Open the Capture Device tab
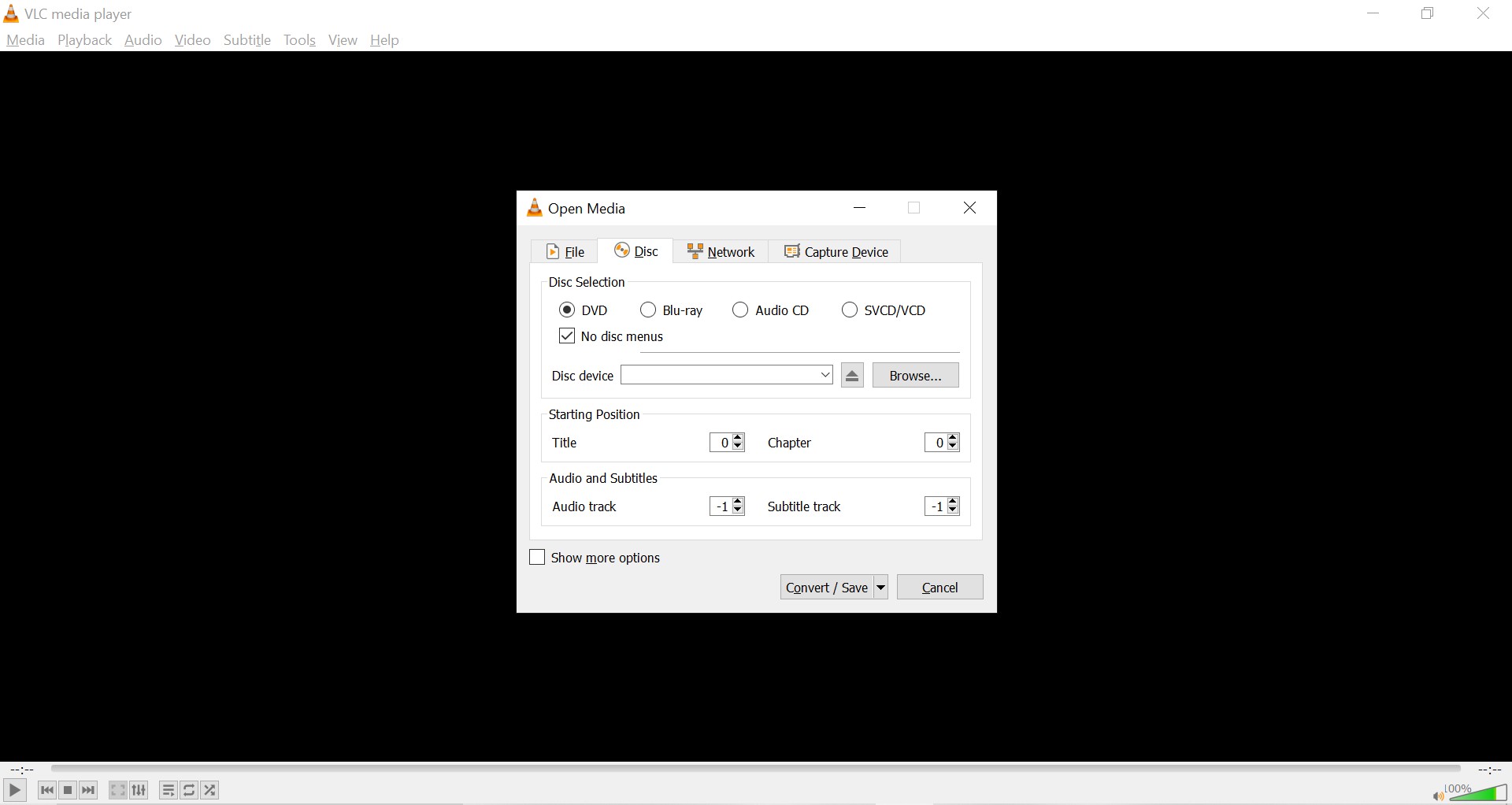The image size is (1512, 805). [x=836, y=252]
